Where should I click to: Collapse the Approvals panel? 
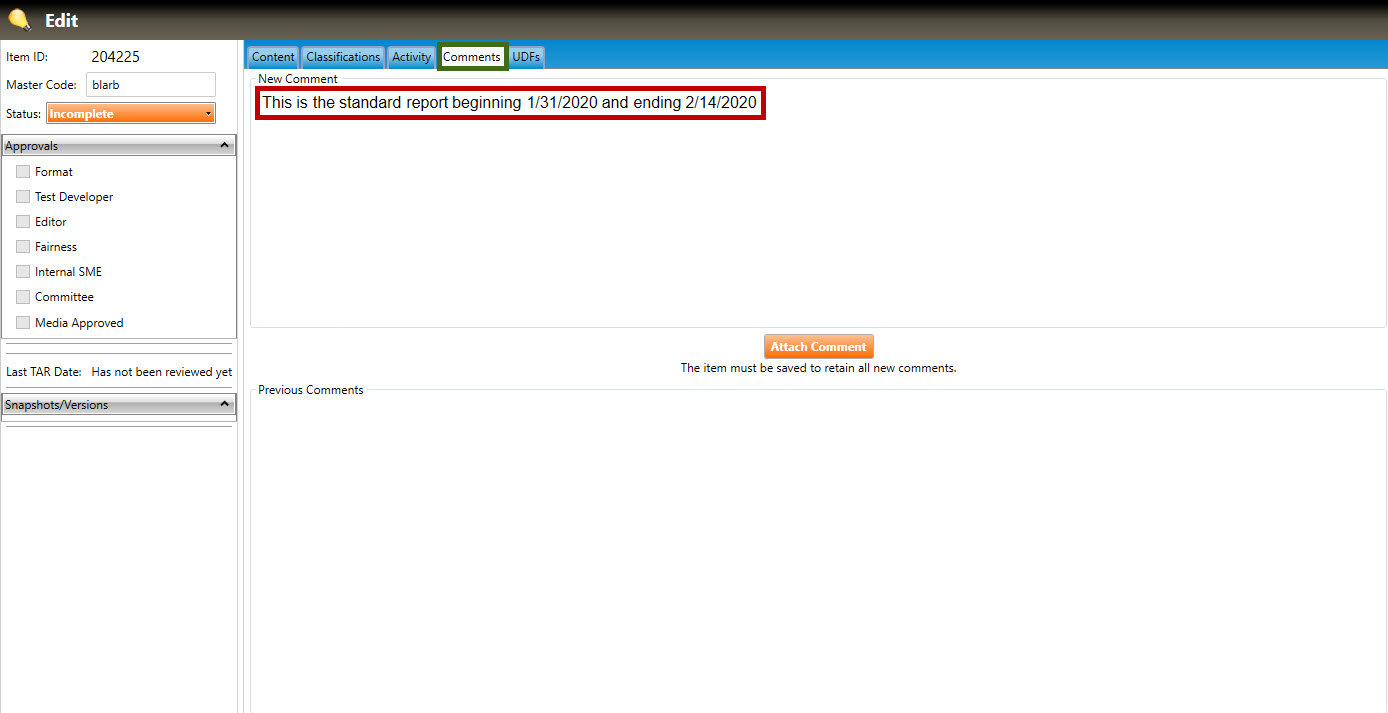225,146
